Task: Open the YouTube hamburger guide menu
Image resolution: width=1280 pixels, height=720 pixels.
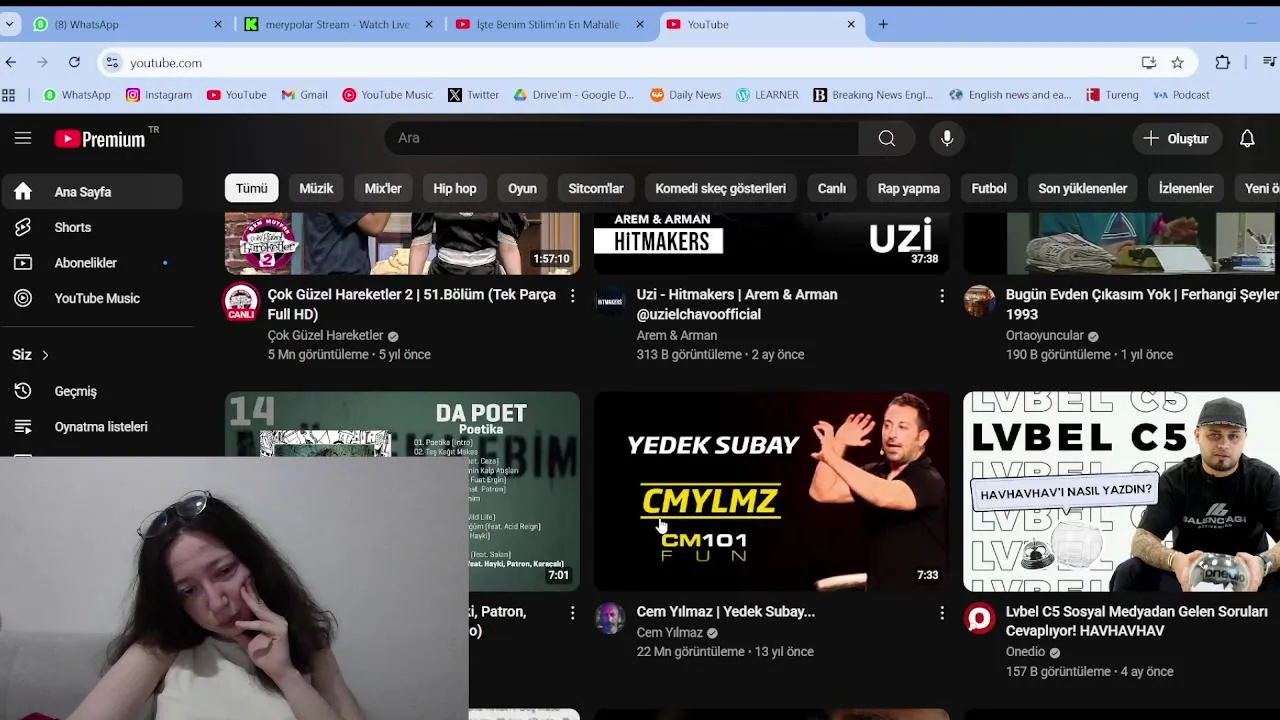Action: [23, 138]
